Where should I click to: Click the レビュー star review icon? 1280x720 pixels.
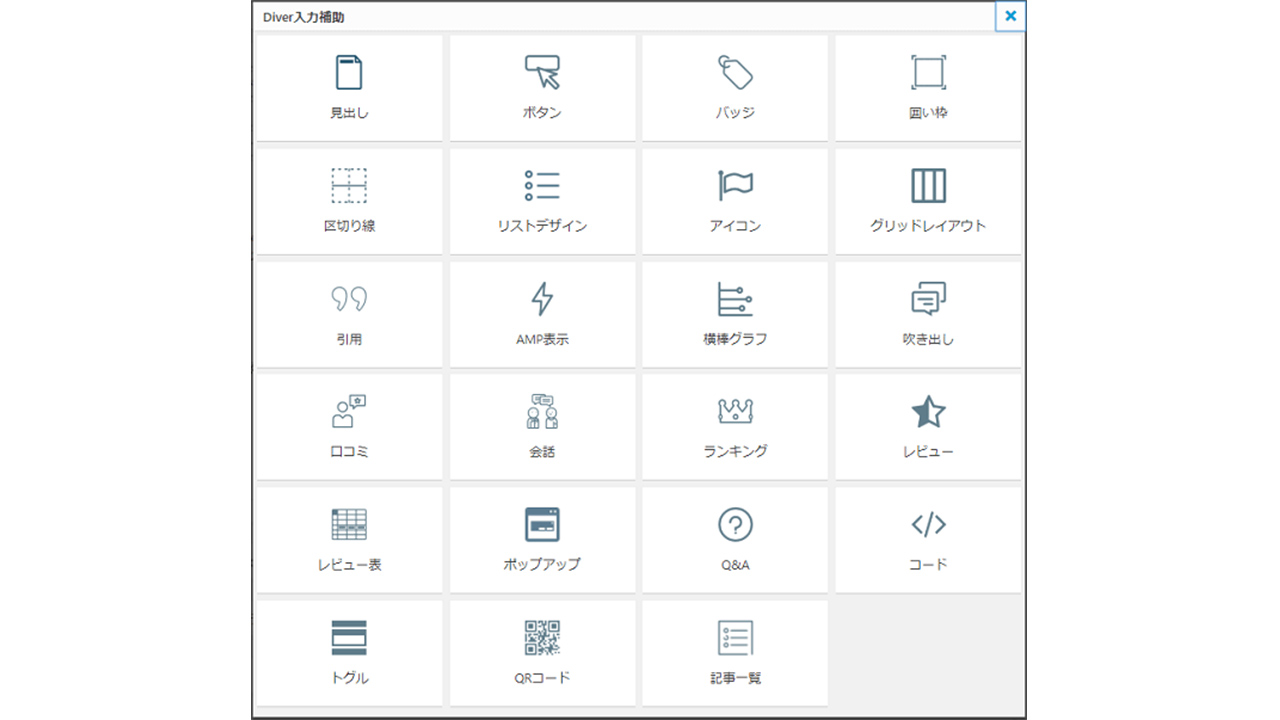pos(928,412)
